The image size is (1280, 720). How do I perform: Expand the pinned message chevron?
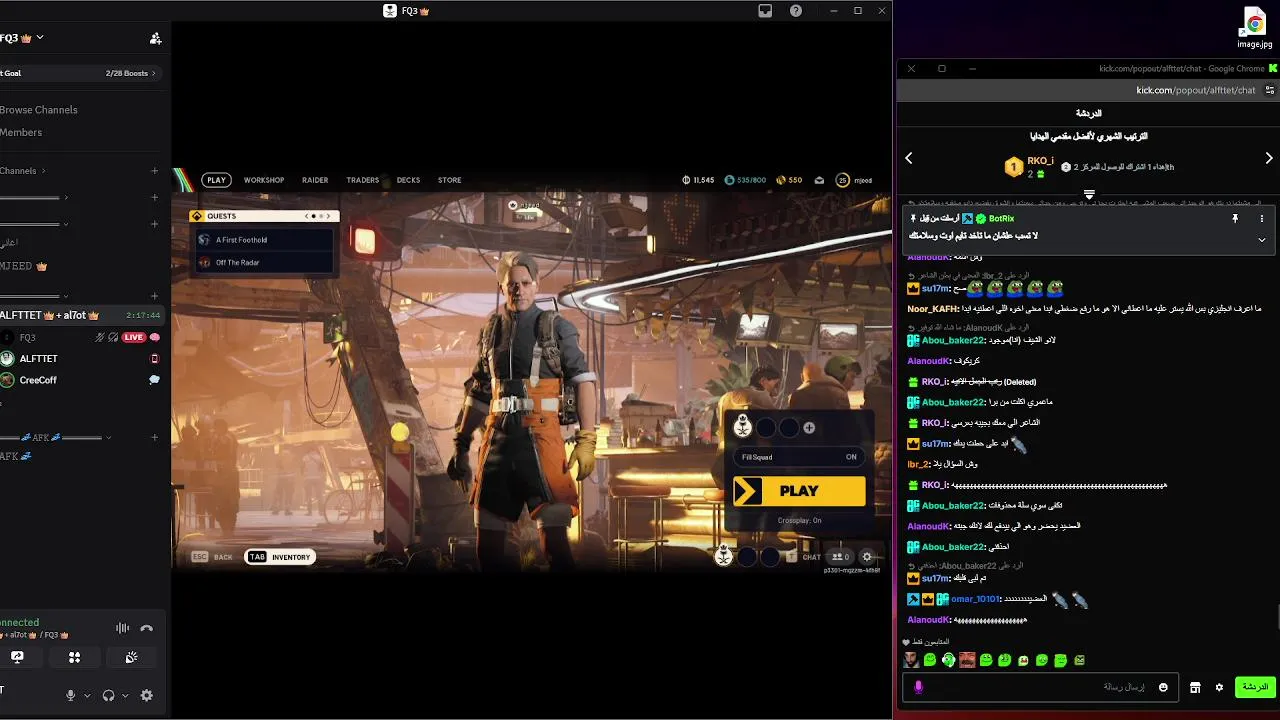coord(1262,240)
